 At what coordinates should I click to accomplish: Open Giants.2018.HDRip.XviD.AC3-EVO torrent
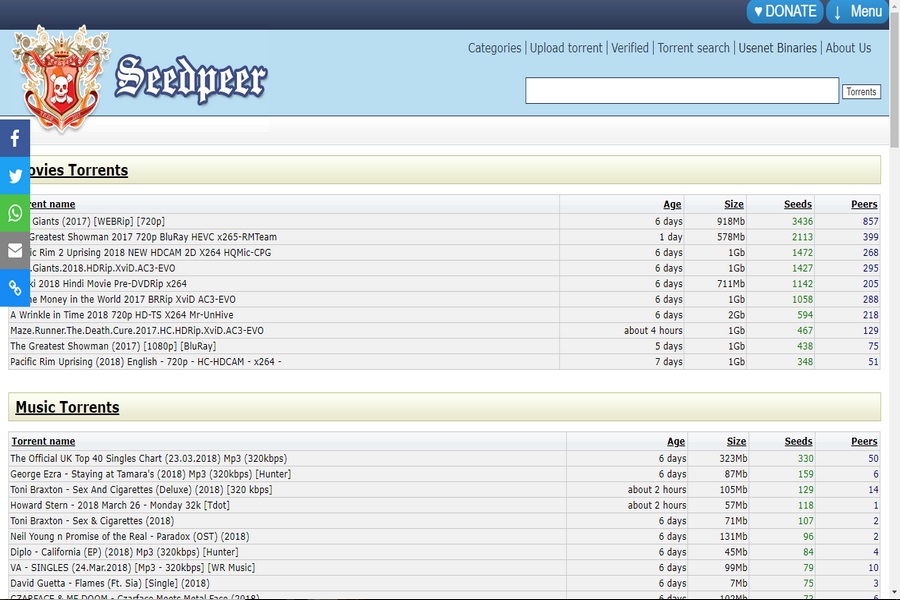point(103,268)
